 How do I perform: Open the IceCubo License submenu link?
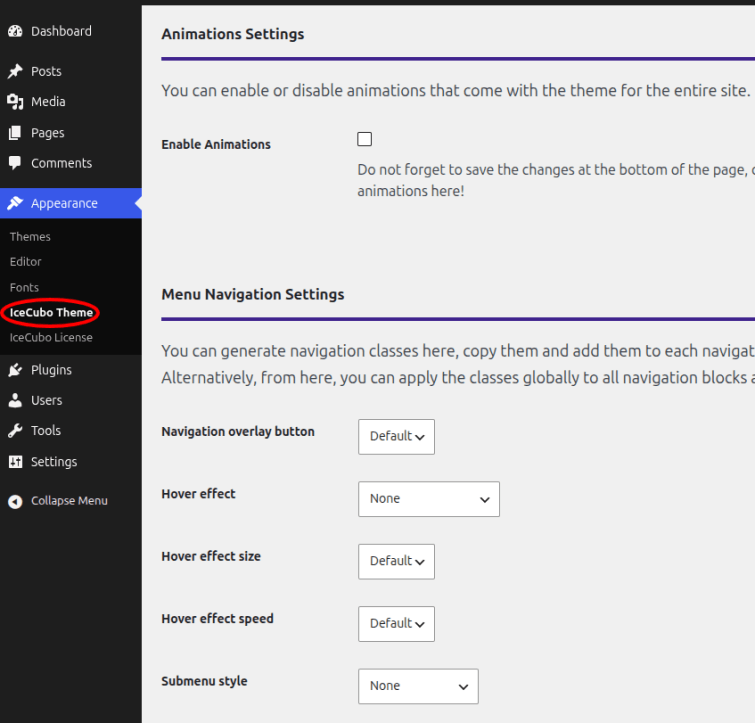(x=51, y=337)
